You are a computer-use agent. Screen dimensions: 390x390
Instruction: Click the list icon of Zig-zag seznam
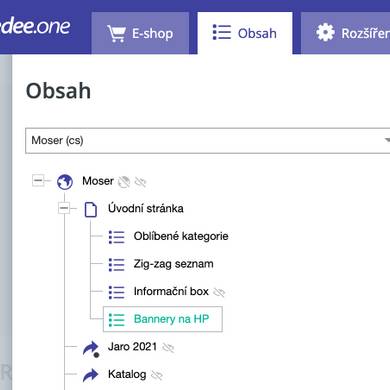point(116,265)
